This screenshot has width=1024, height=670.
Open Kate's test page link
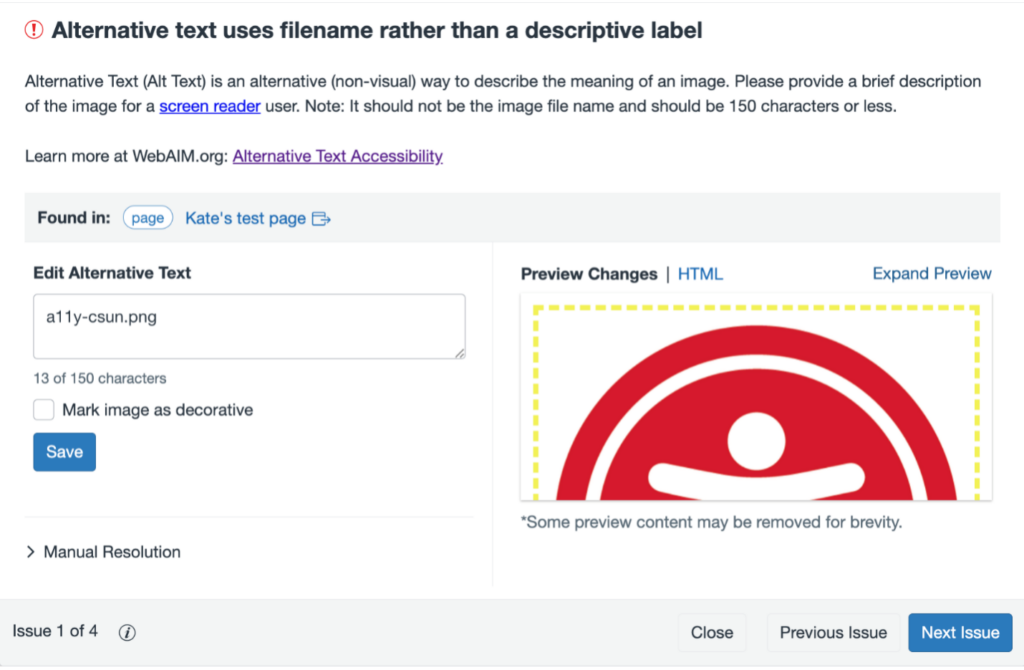pos(246,218)
